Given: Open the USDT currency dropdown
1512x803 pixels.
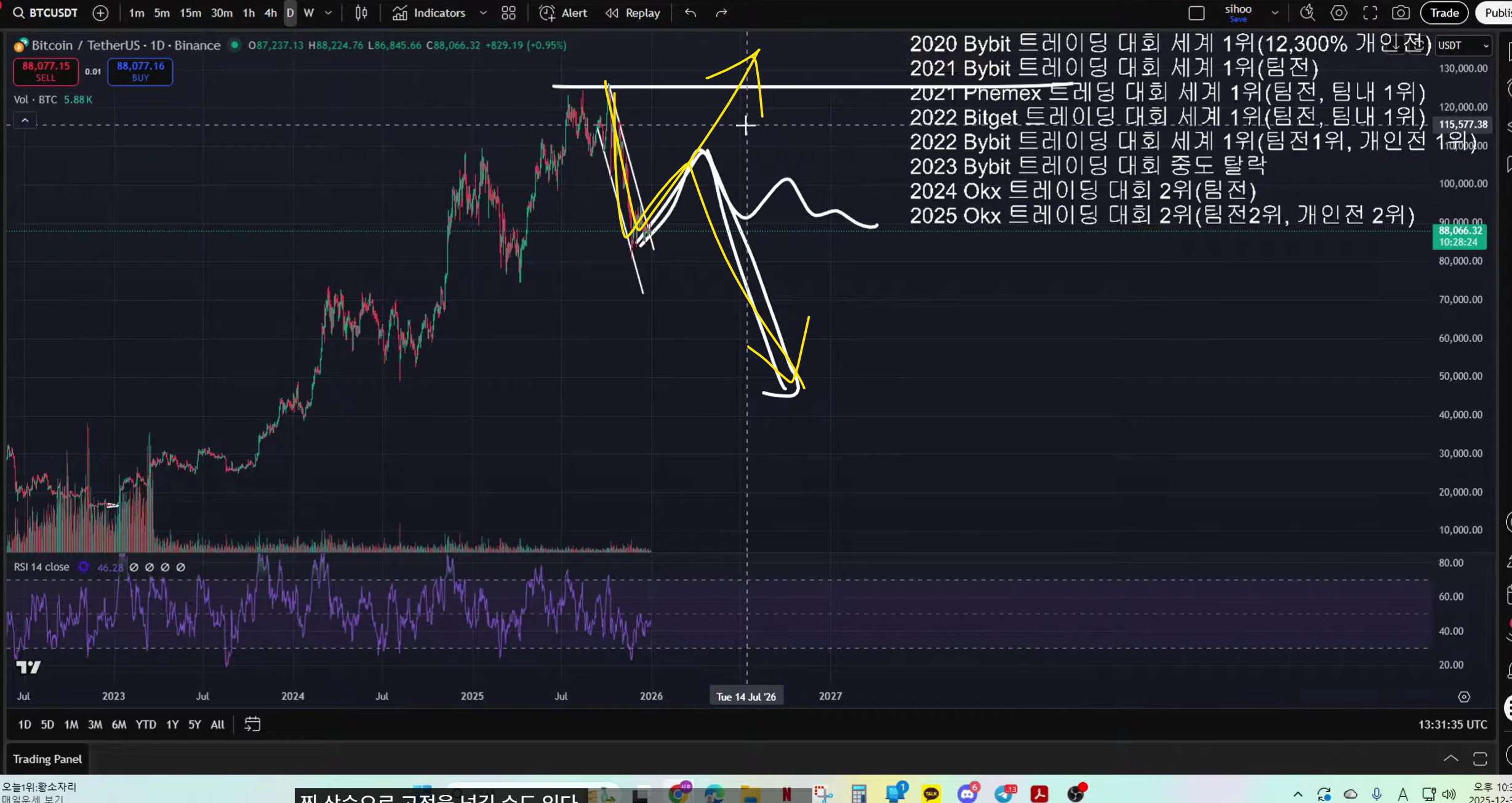Looking at the screenshot, I should tap(1463, 46).
